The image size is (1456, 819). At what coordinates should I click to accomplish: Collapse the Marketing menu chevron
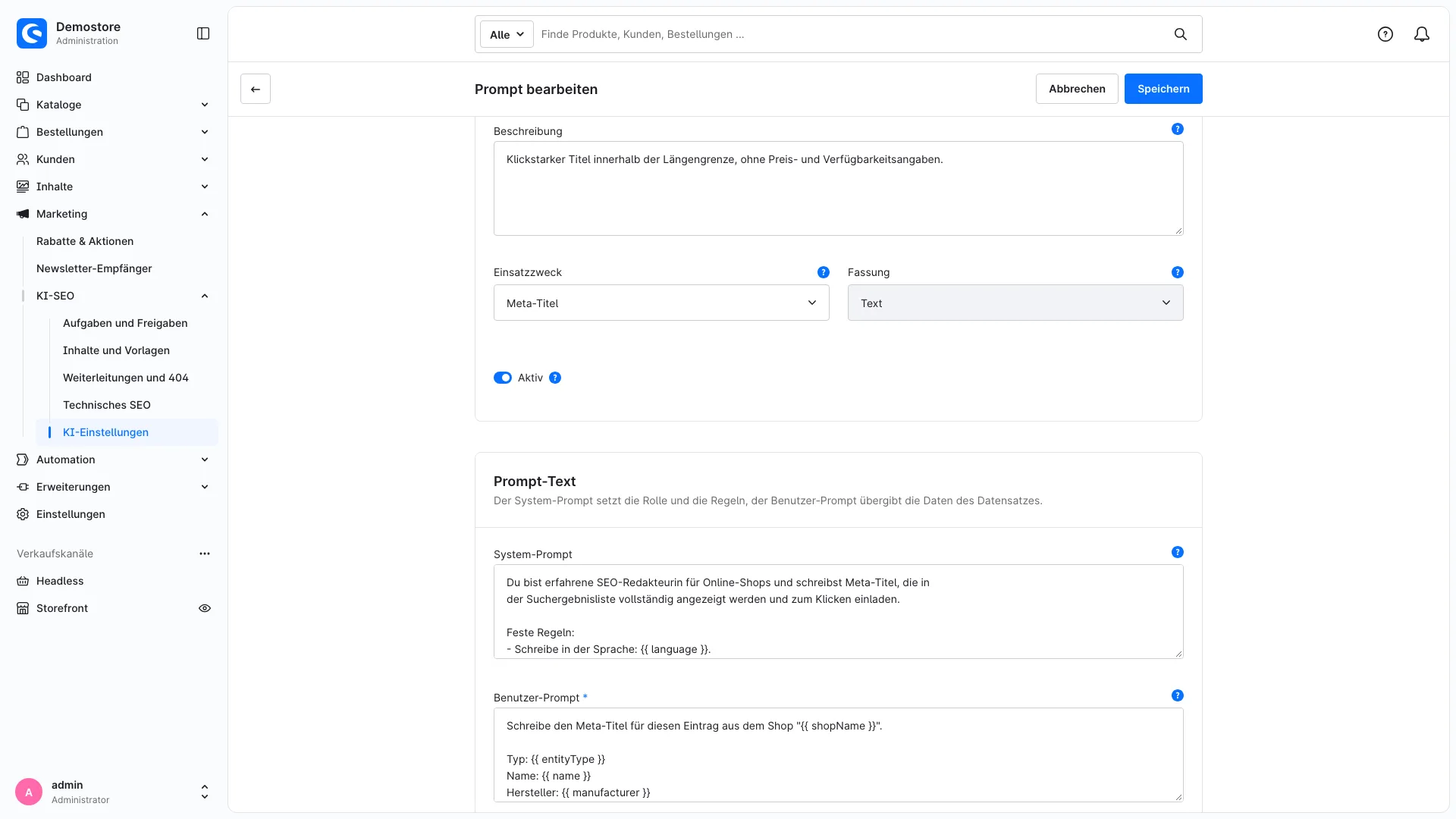[x=205, y=214]
